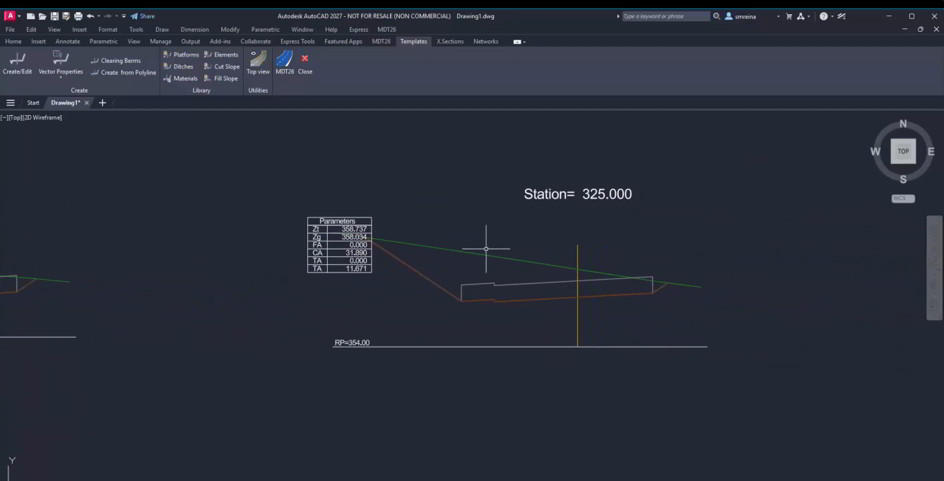Open the Materials library
The height and width of the screenshot is (481, 944).
pyautogui.click(x=180, y=79)
